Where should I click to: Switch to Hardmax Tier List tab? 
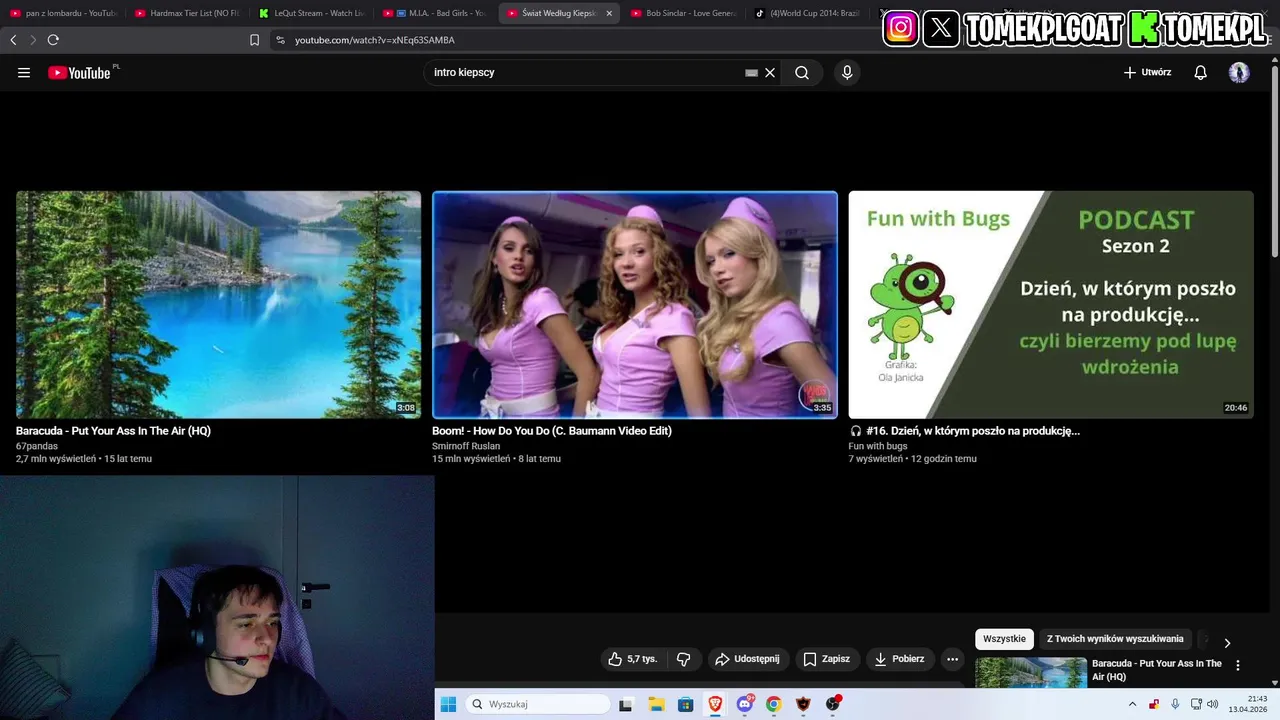coord(187,13)
